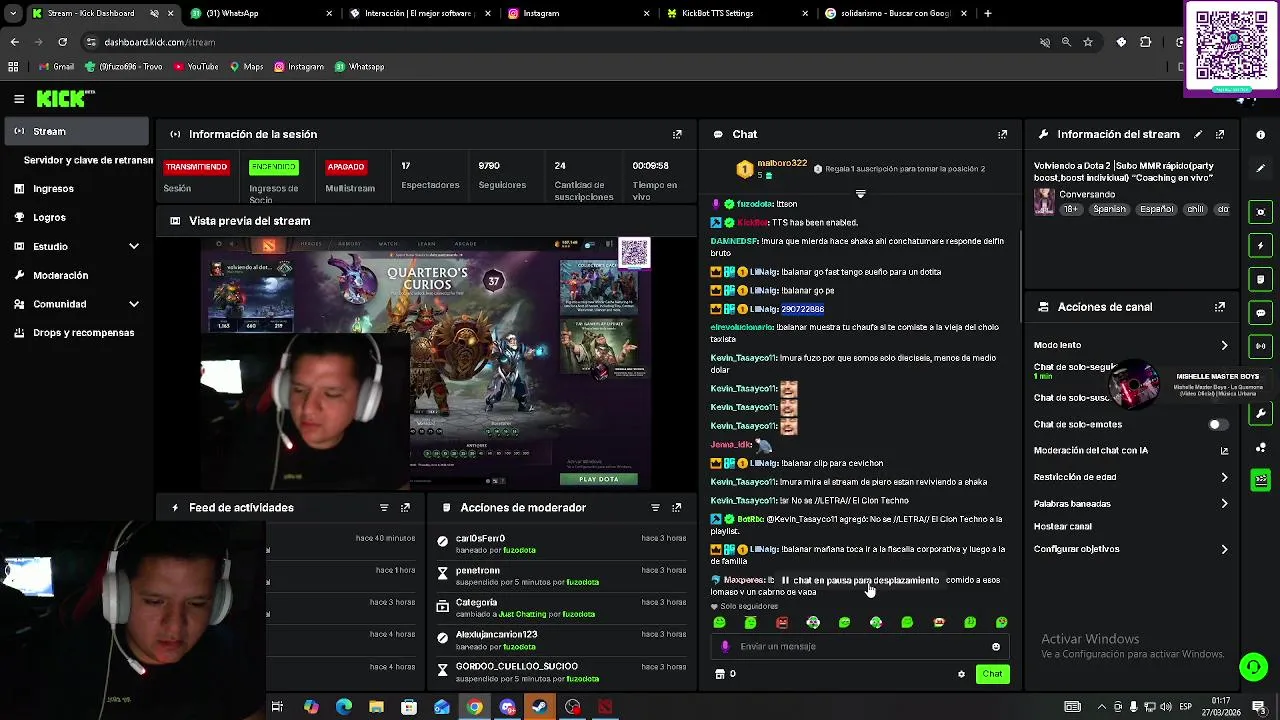Image resolution: width=1280 pixels, height=720 pixels.
Task: Open Gmail bookmark in bookmarks bar
Action: point(57,67)
